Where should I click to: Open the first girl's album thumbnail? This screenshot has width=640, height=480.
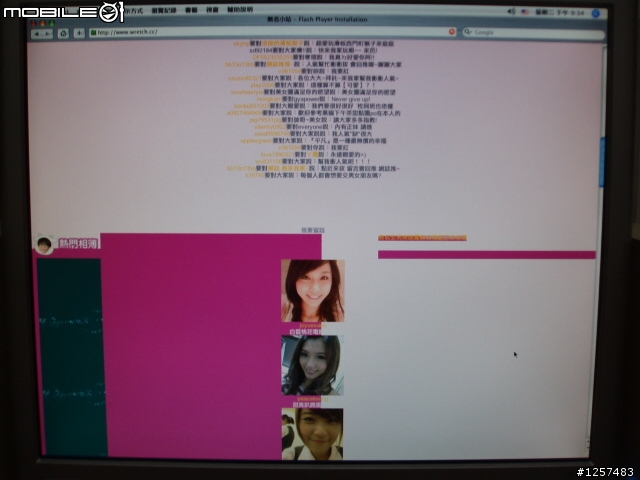[x=313, y=291]
